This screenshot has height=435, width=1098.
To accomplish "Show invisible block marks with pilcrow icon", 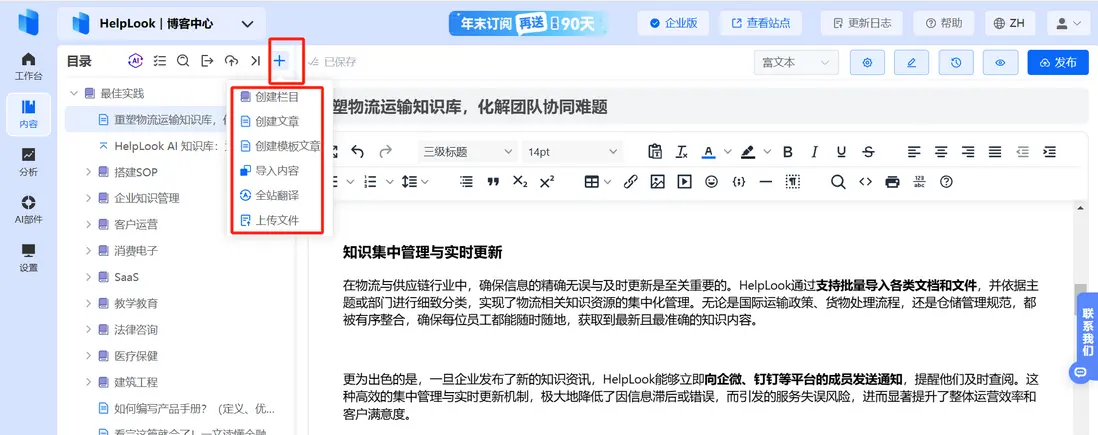I will (793, 181).
